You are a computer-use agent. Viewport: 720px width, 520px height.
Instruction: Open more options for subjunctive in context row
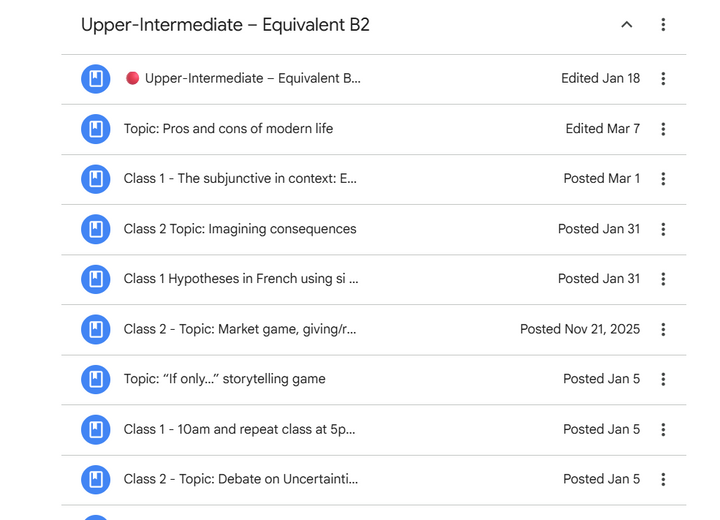click(663, 179)
